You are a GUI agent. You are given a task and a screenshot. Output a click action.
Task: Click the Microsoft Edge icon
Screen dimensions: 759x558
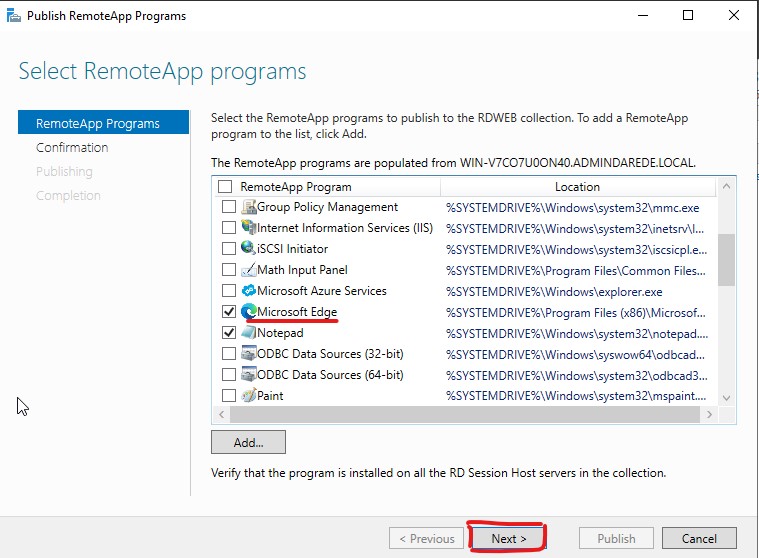coord(248,311)
